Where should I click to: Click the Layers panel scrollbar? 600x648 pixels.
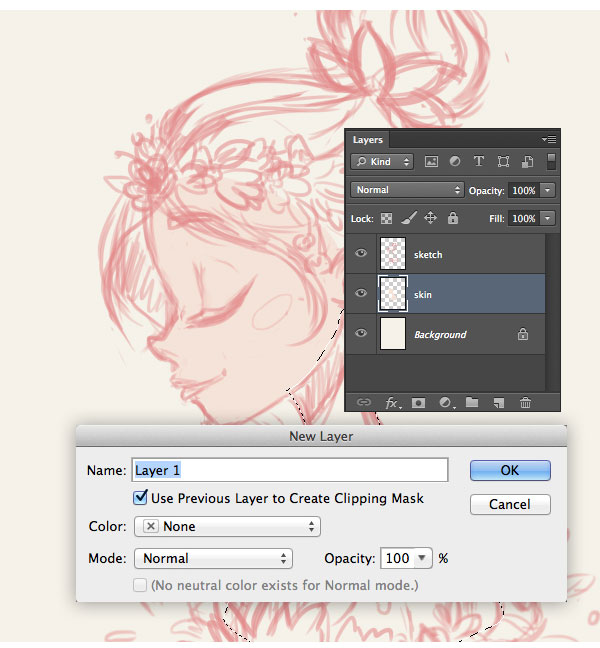552,312
